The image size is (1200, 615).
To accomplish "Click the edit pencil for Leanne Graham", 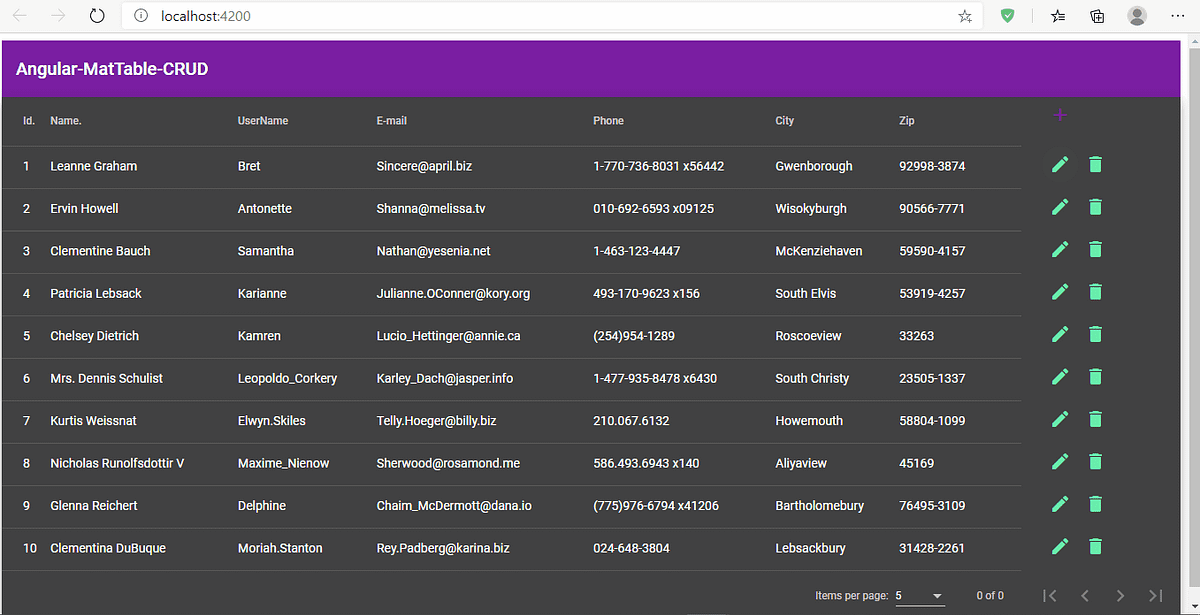I will click(x=1060, y=164).
